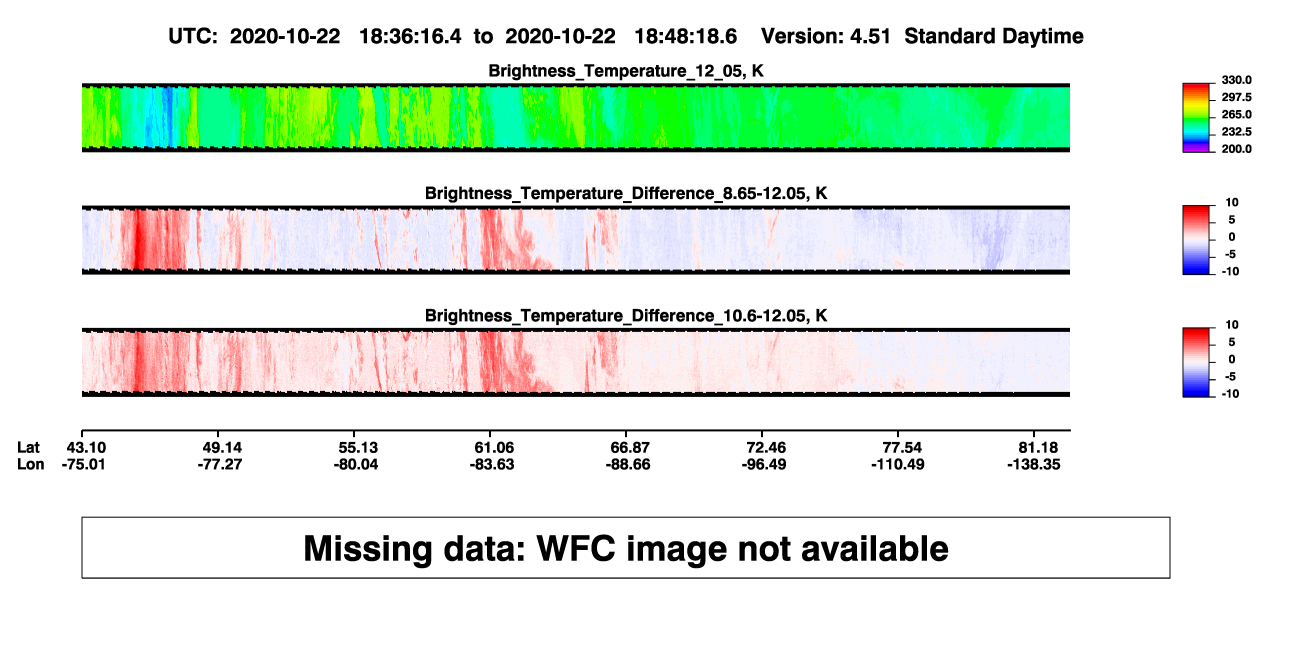Click the 330.0 colorbar label
The width and height of the screenshot is (1300, 667).
[x=1237, y=80]
